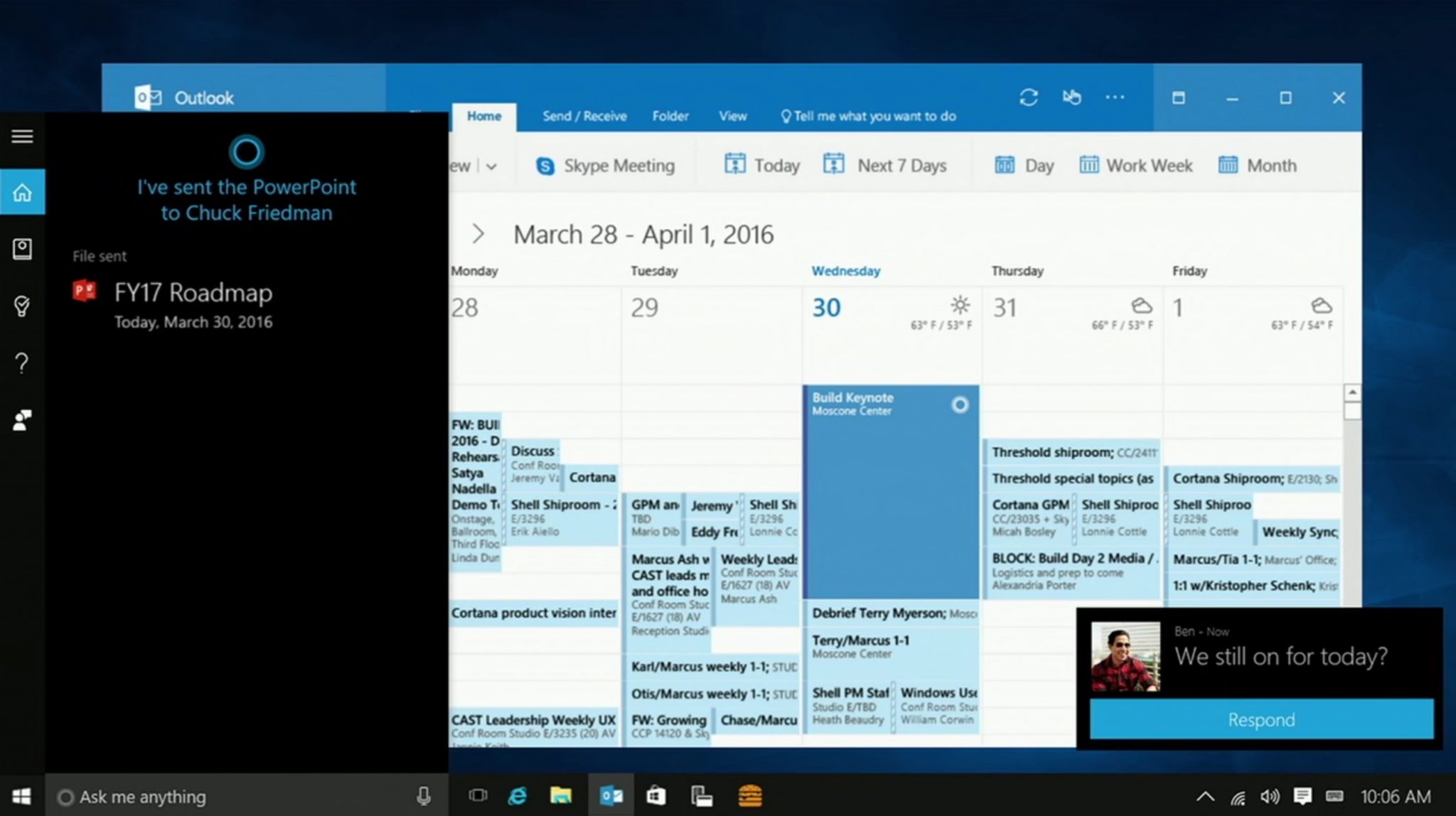Image resolution: width=1456 pixels, height=816 pixels.
Task: Switch calendar to Work Week view
Action: tap(1135, 166)
